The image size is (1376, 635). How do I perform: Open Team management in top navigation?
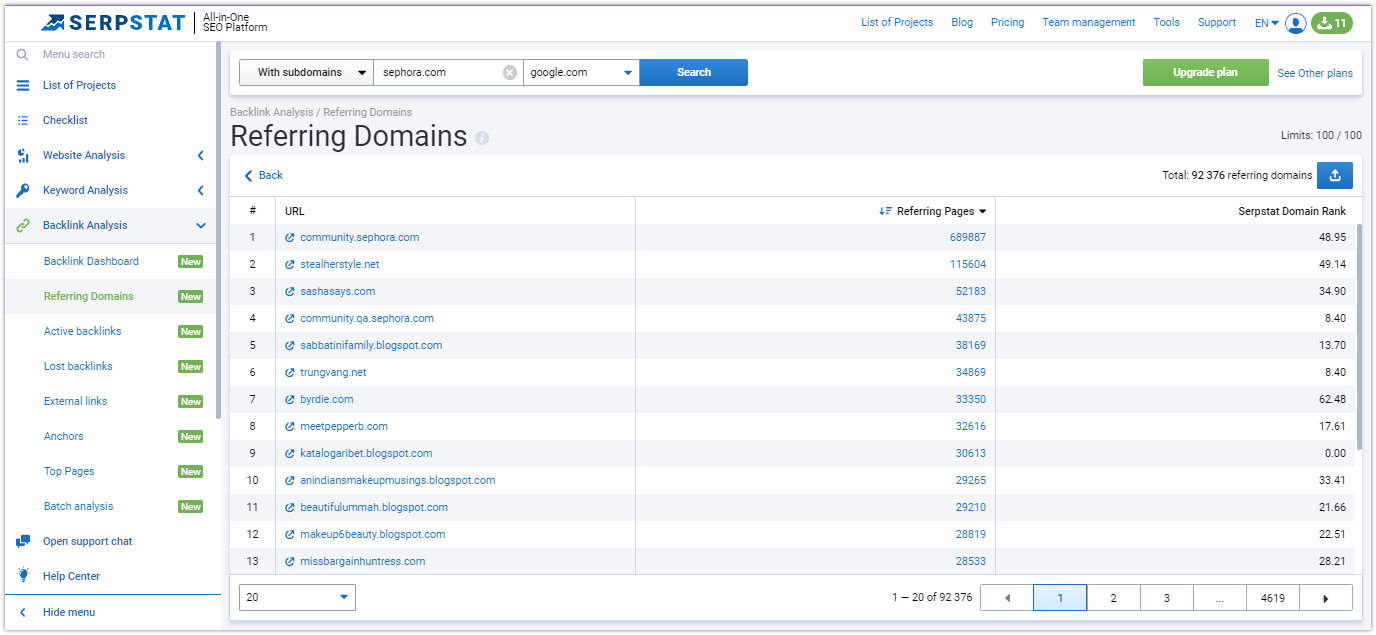click(x=1089, y=22)
